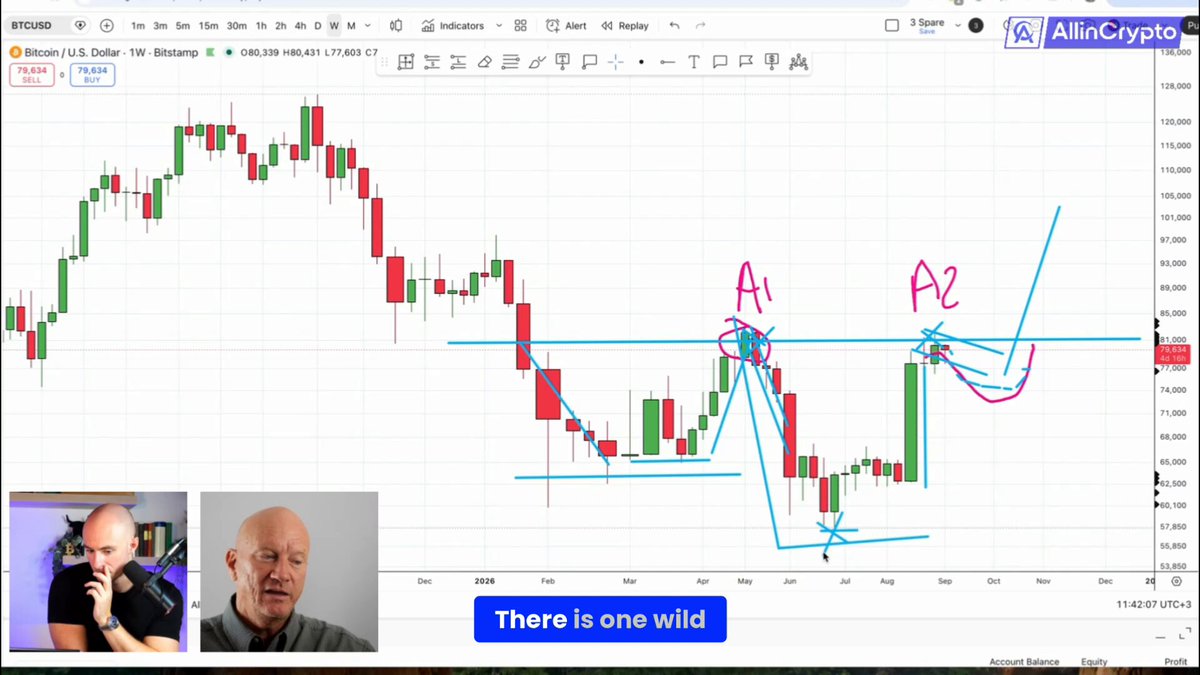Click the Account Balance label

pos(1024,662)
